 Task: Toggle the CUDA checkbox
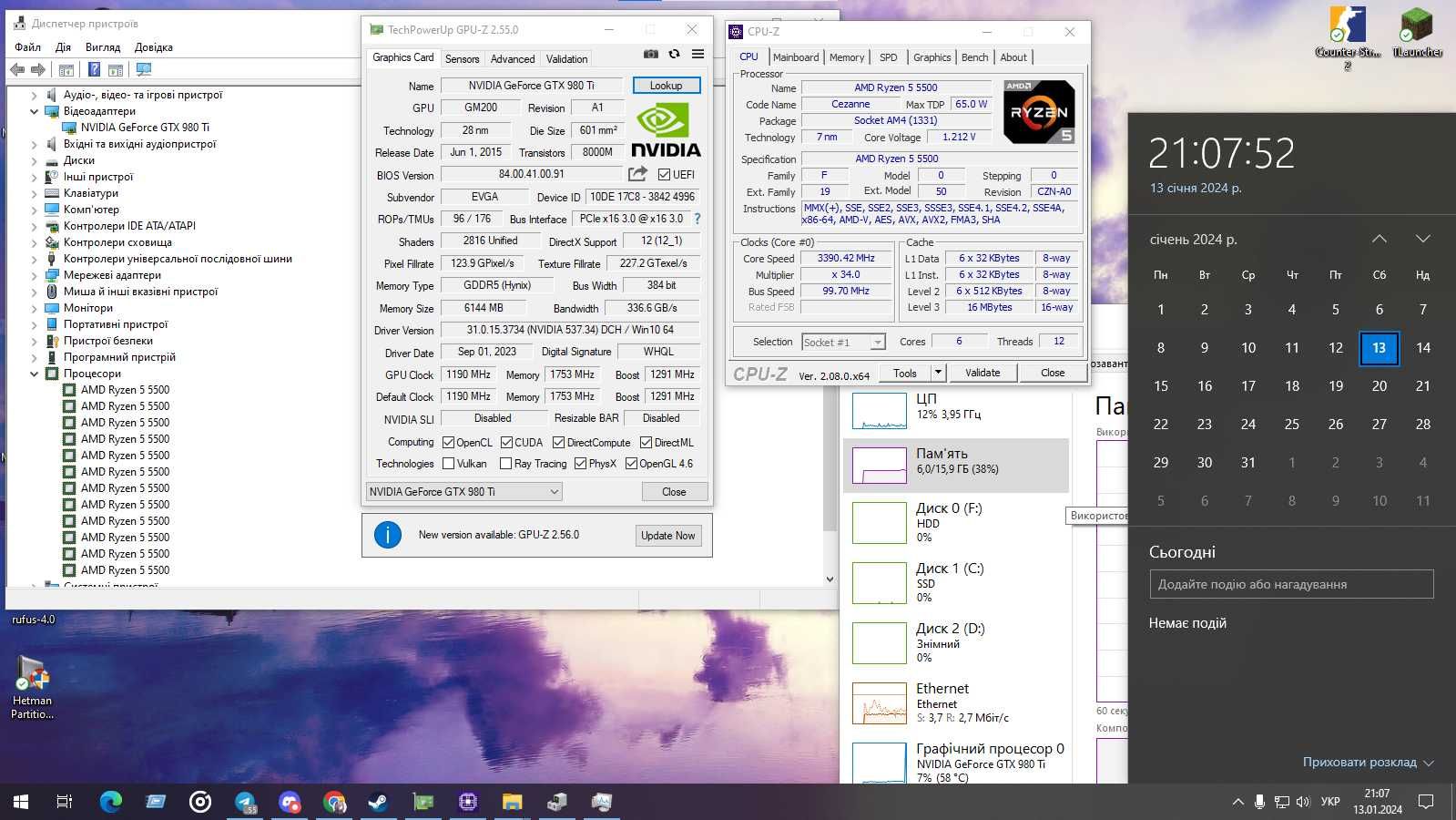(x=506, y=443)
